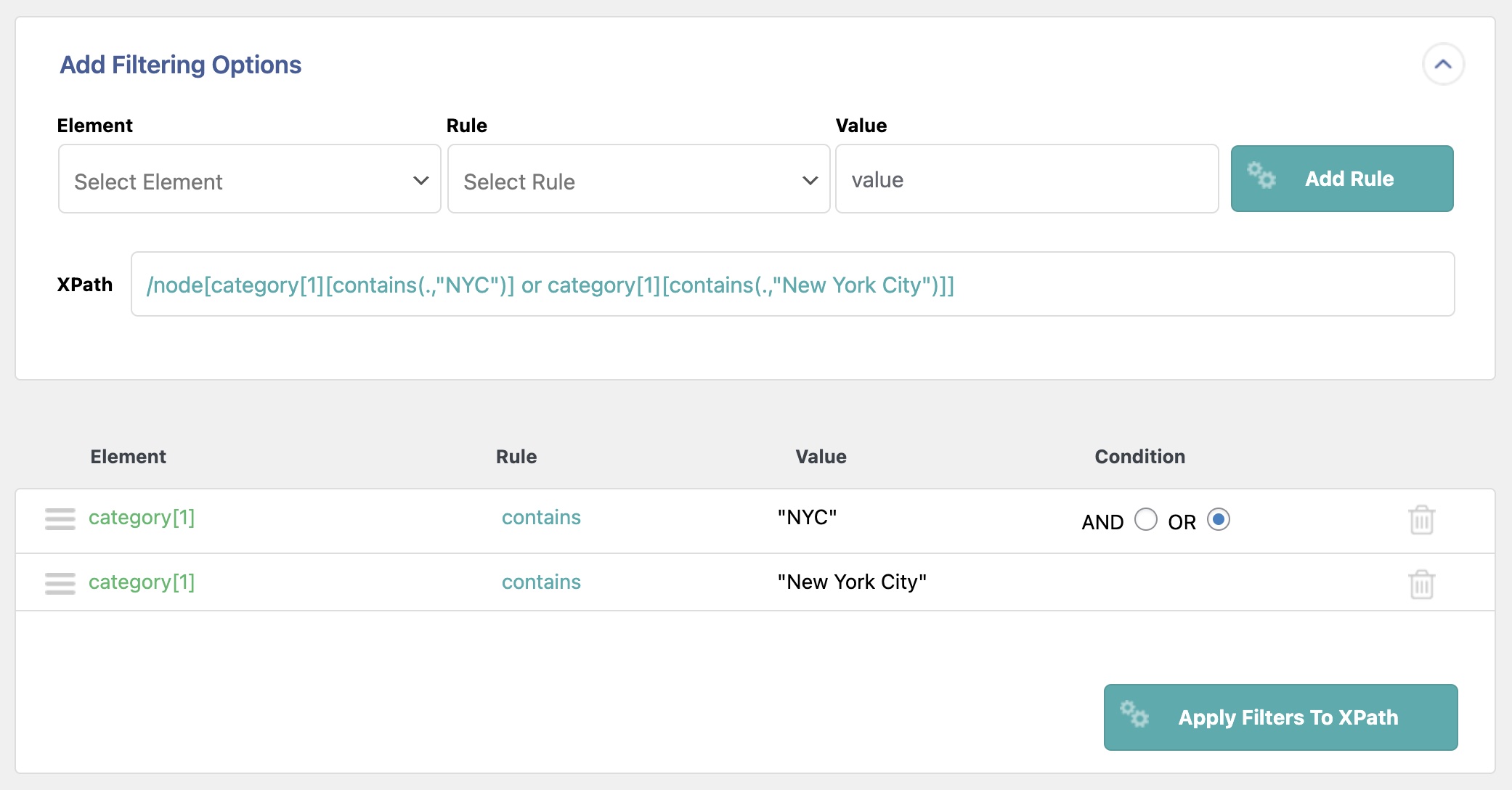Select the AND condition radio button
Screen dimensions: 1512x790
coord(1145,520)
